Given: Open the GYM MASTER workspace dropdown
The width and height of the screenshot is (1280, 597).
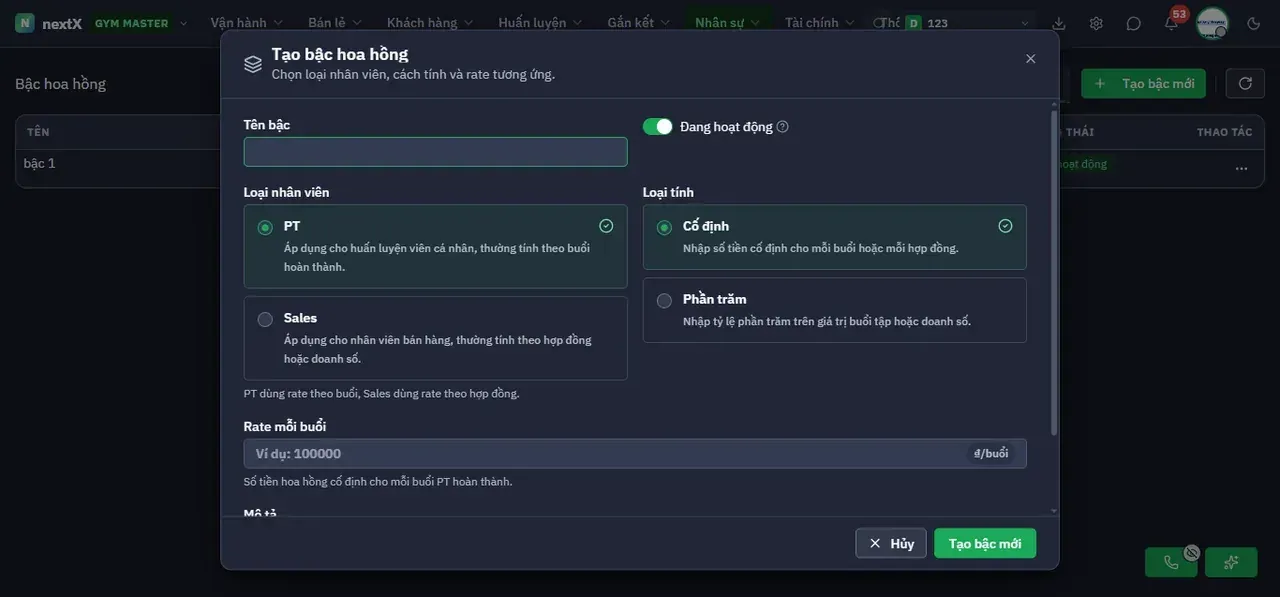Looking at the screenshot, I should point(140,23).
